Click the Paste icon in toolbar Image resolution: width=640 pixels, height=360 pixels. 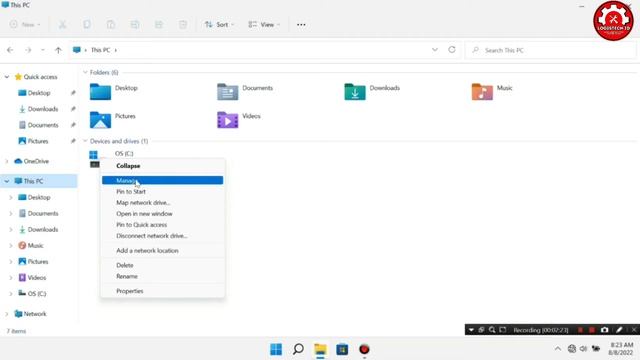point(111,24)
